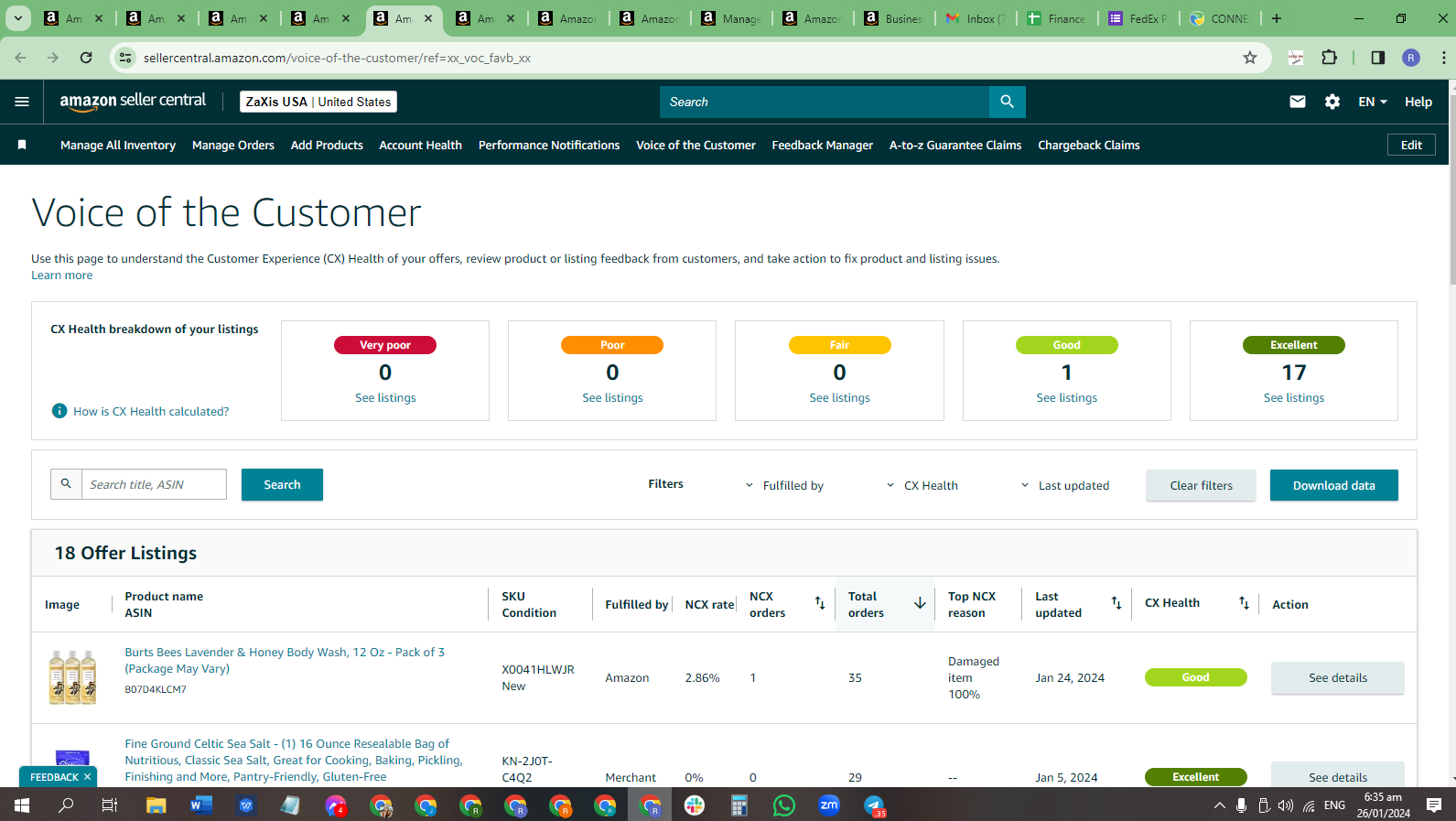Viewport: 1456px width, 821px height.
Task: Open Manage Orders menu item
Action: click(233, 145)
